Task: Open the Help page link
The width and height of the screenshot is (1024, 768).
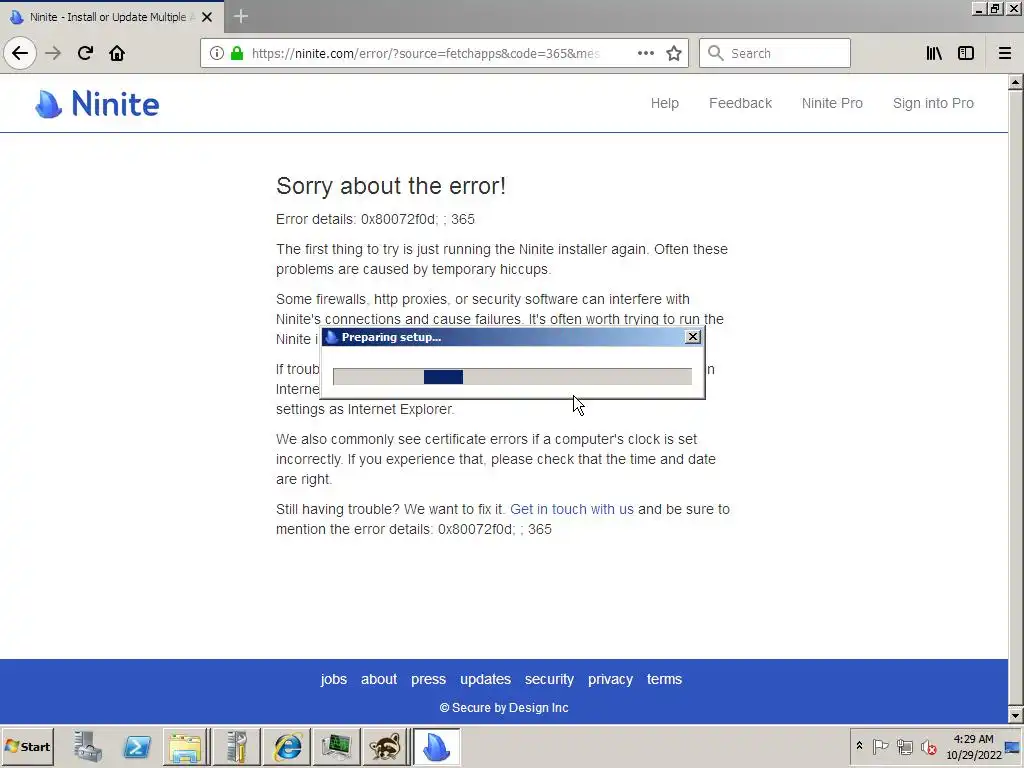Action: pyautogui.click(x=665, y=103)
